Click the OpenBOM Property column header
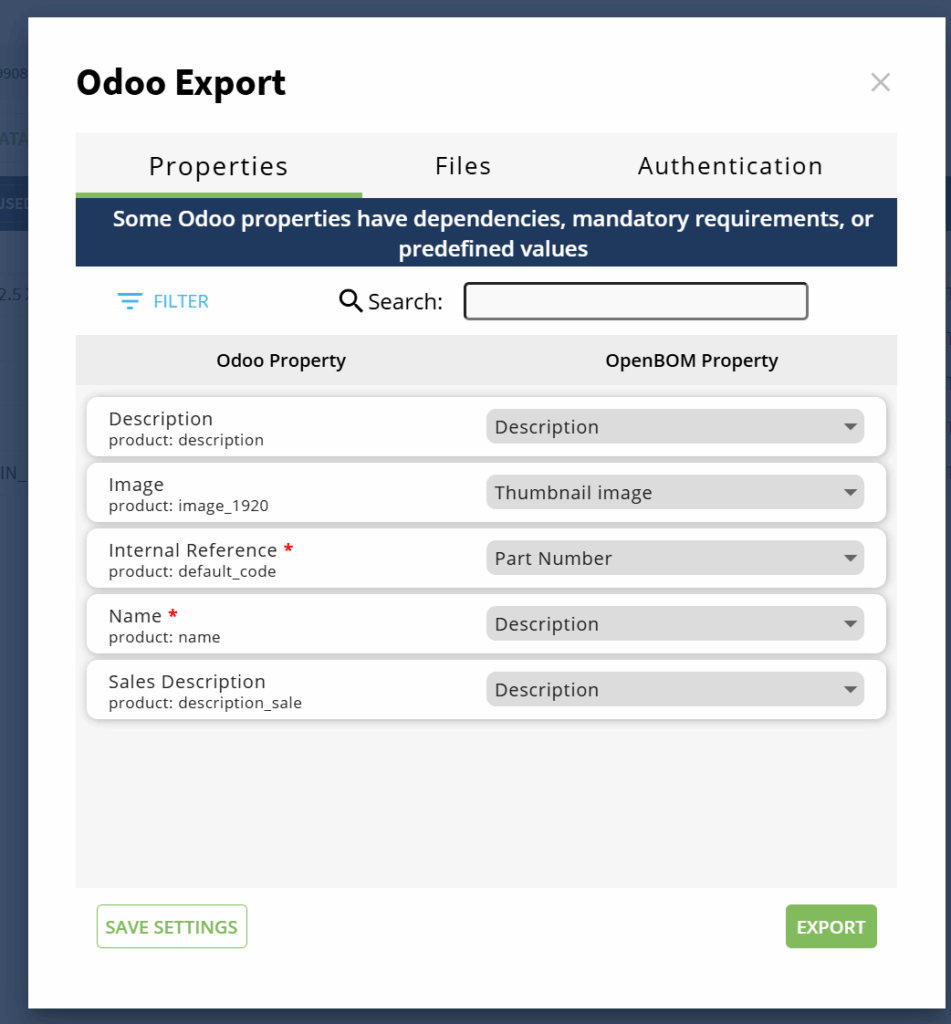Screen dimensions: 951x1024 coord(691,361)
